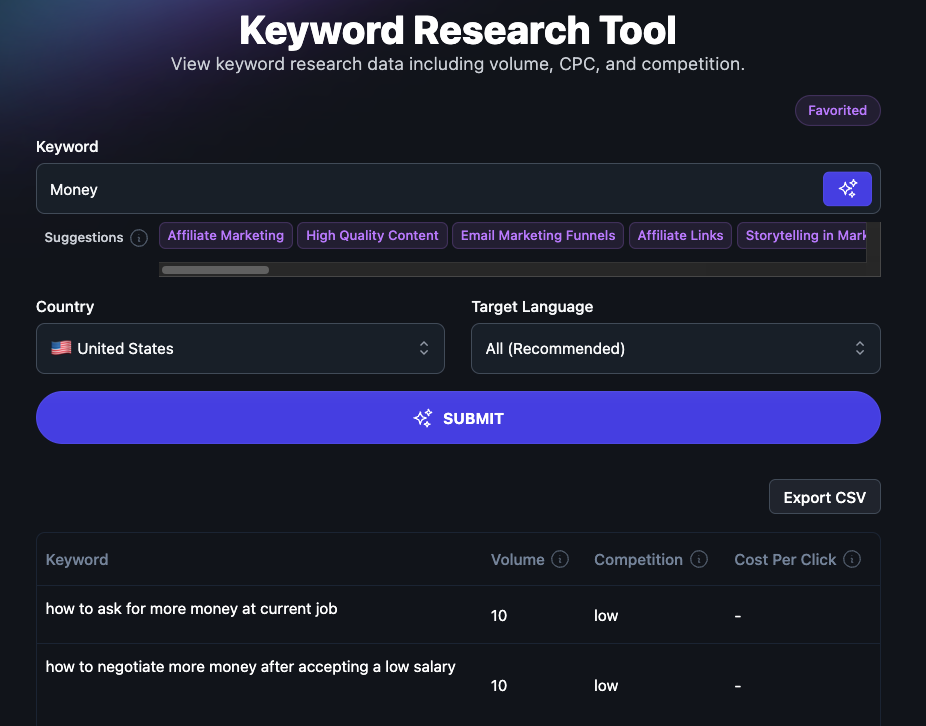Click the Export CSV button
This screenshot has height=726, width=926.
click(824, 497)
